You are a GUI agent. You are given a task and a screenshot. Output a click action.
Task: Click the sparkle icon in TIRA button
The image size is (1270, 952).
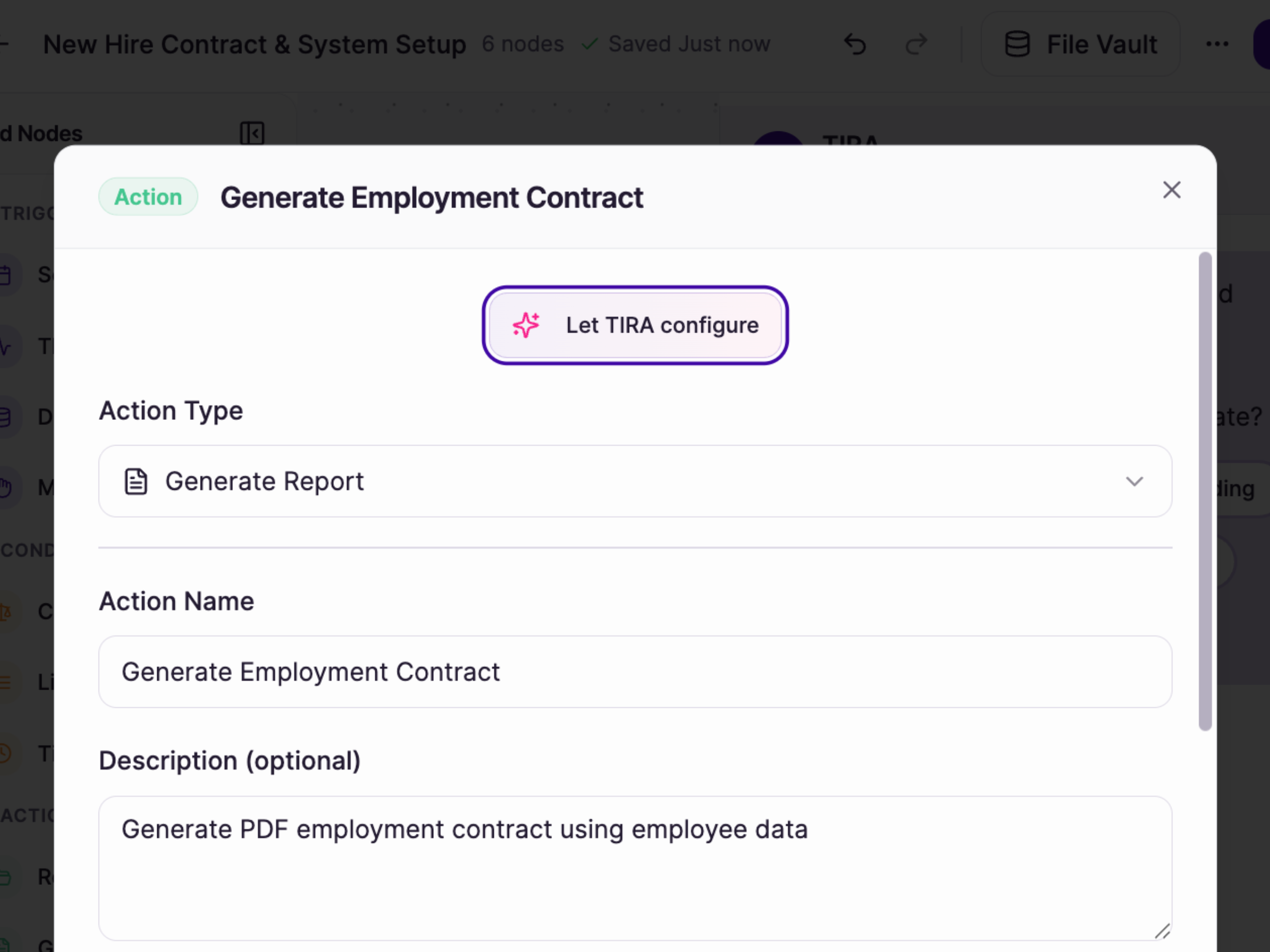[x=526, y=326]
